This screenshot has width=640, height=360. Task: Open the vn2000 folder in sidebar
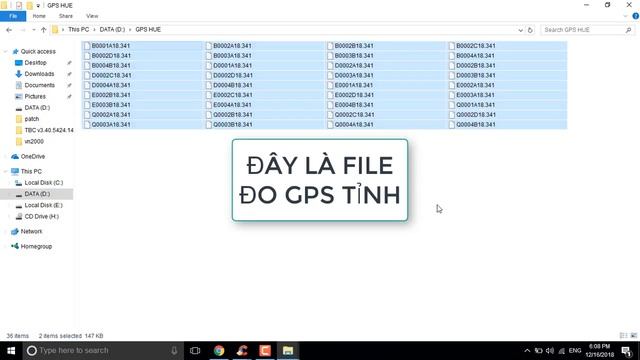click(34, 141)
